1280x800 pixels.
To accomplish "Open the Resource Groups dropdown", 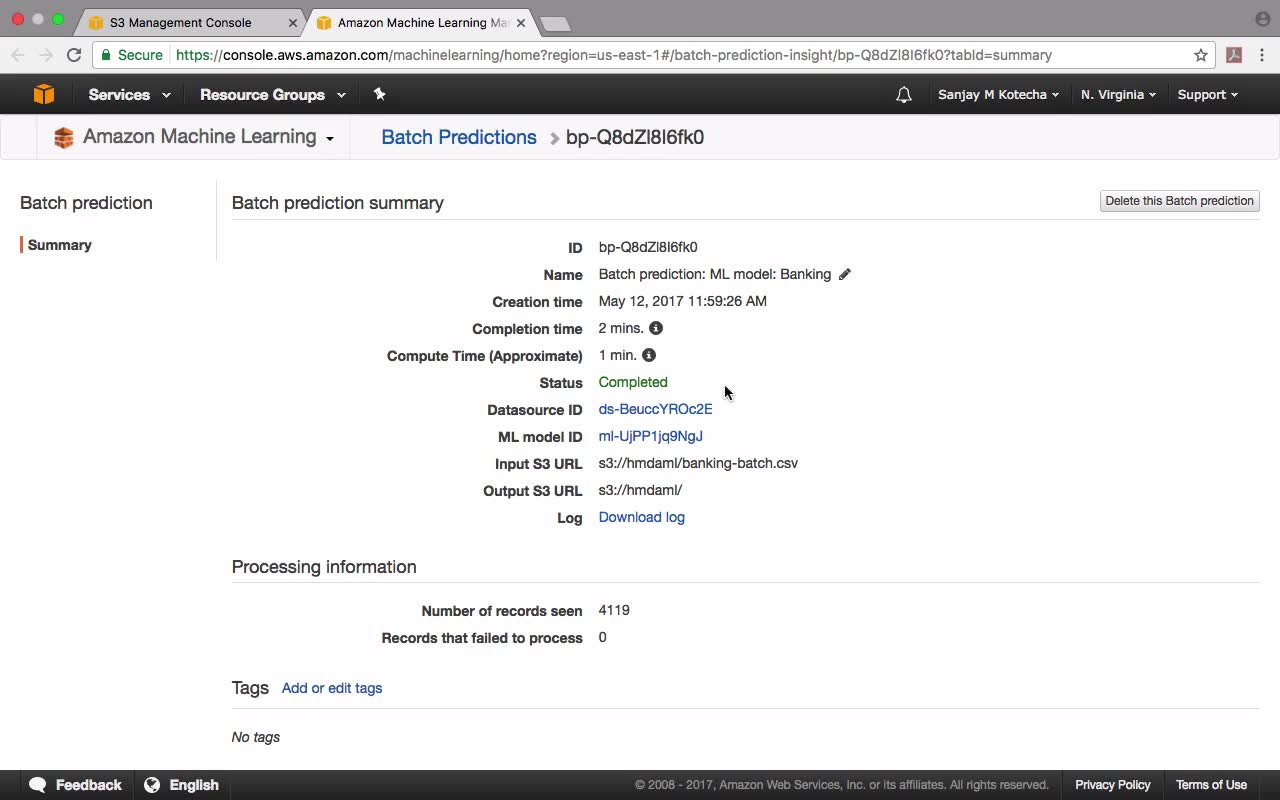I will (x=272, y=95).
